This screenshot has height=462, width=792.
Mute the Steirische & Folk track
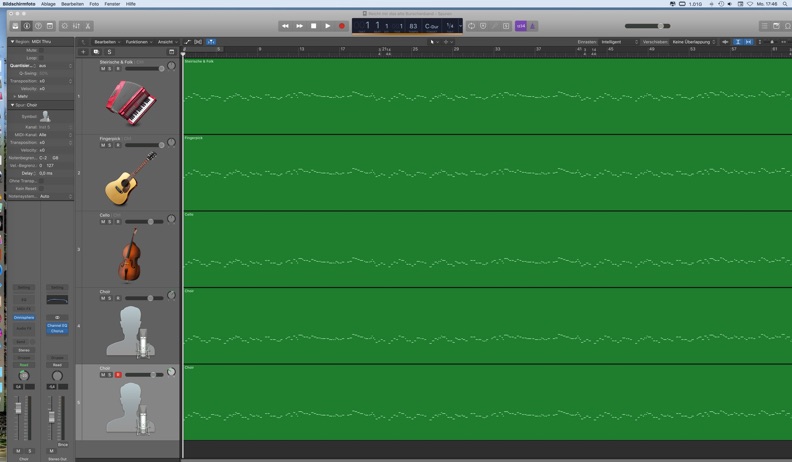click(103, 69)
